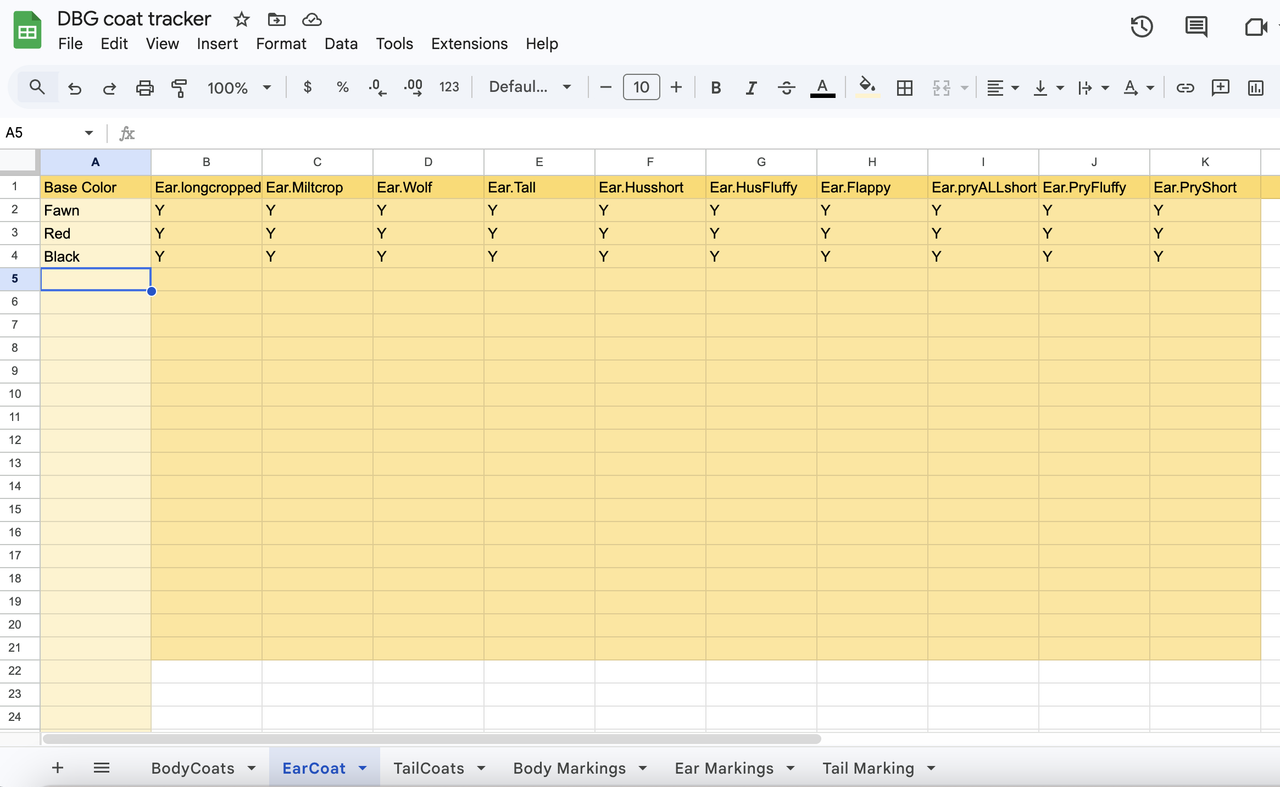The image size is (1280, 787).
Task: Apply strikethrough formatting
Action: (x=786, y=88)
